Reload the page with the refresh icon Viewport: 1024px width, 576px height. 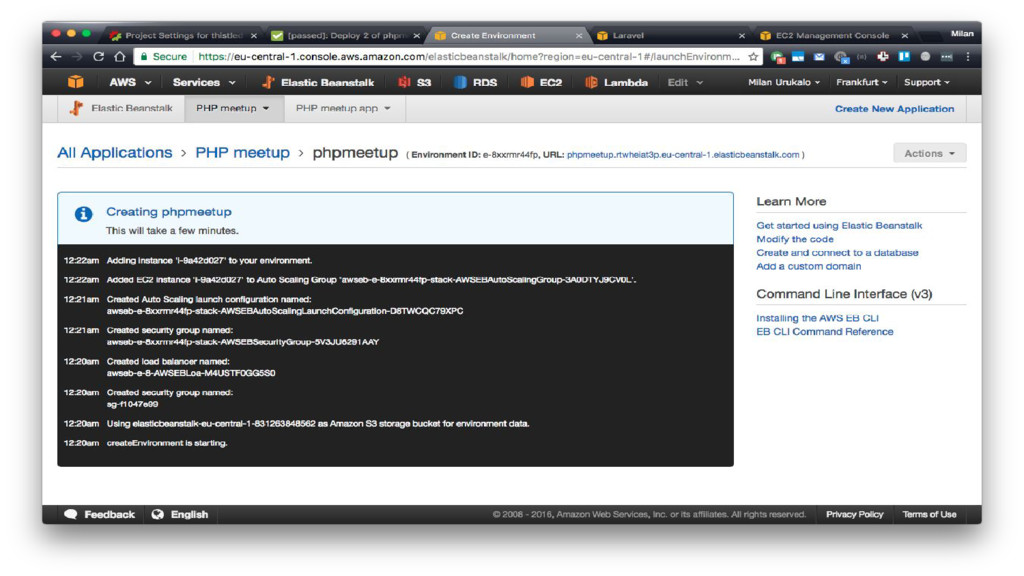pos(99,57)
